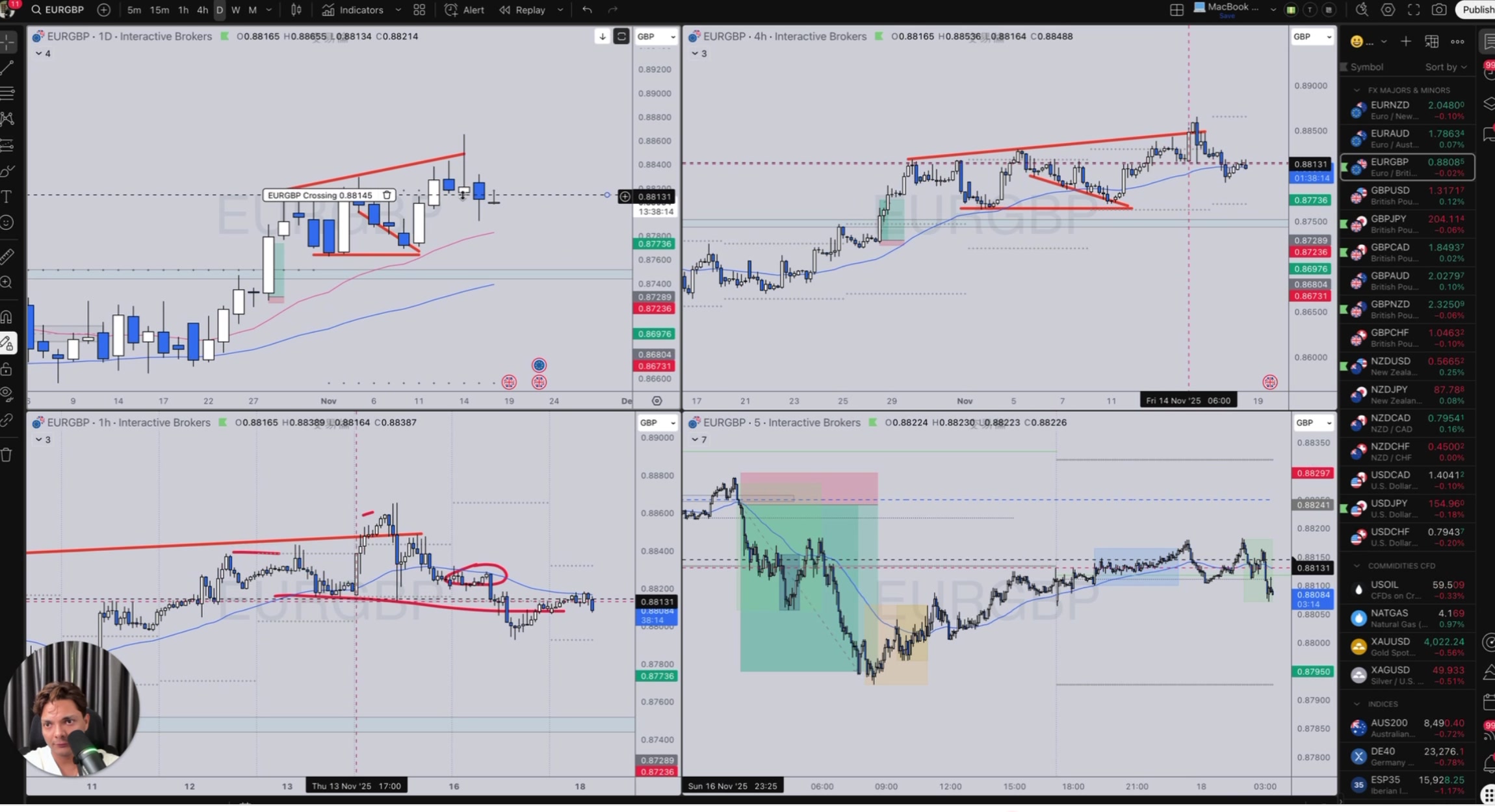Image resolution: width=1495 pixels, height=812 pixels.
Task: Start Bar Replay mode
Action: 523,10
